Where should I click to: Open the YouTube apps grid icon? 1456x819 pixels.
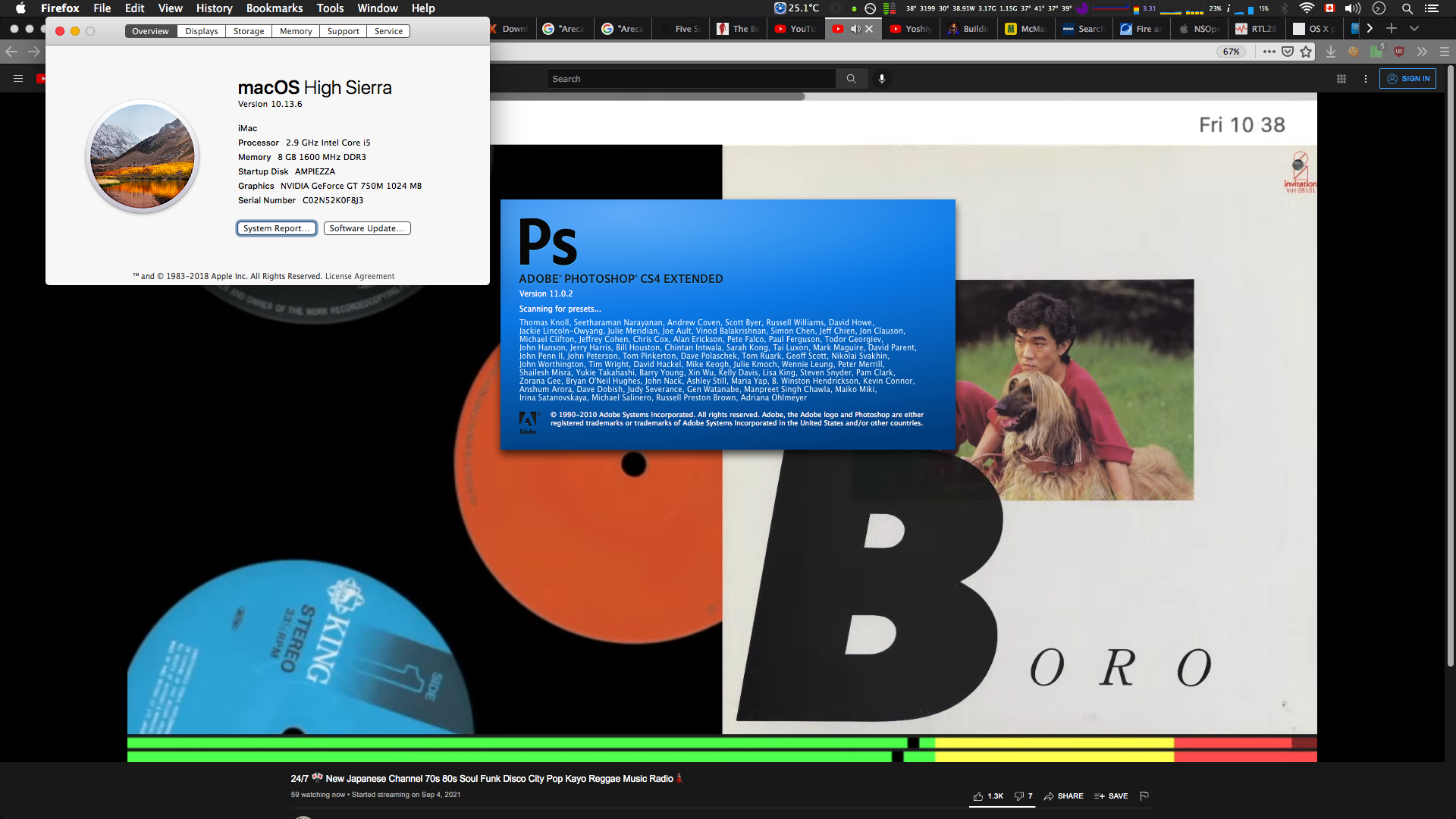[x=1341, y=79]
